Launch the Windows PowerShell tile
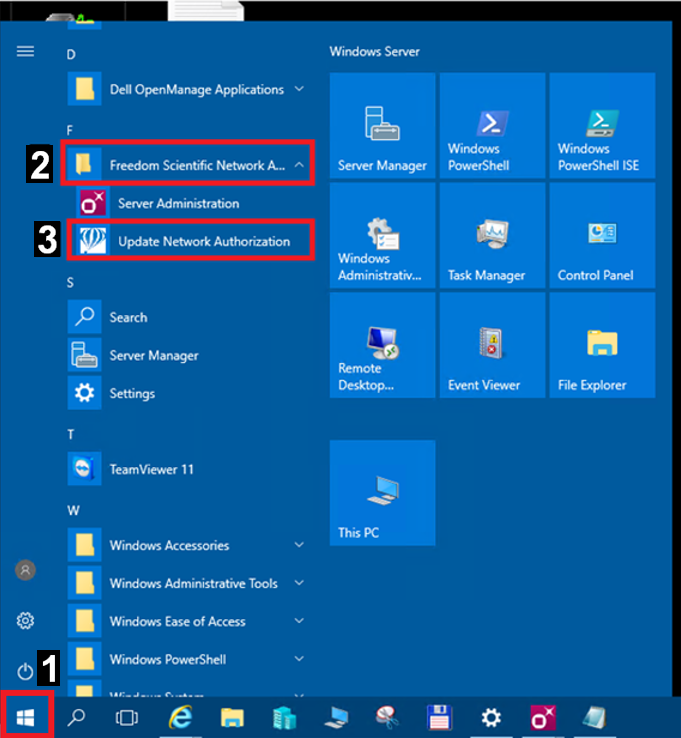 492,126
